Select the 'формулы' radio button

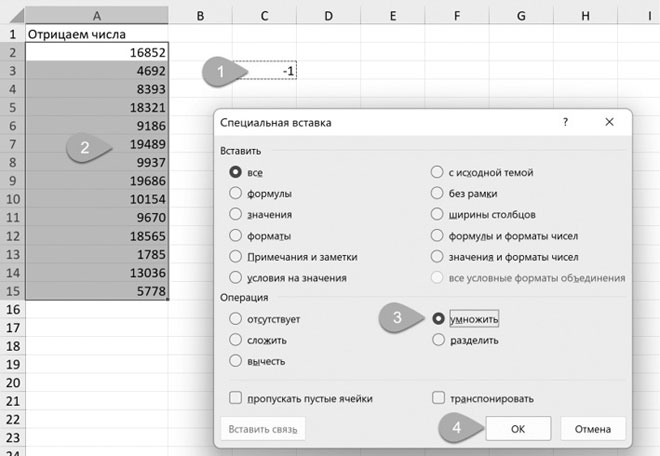237,193
